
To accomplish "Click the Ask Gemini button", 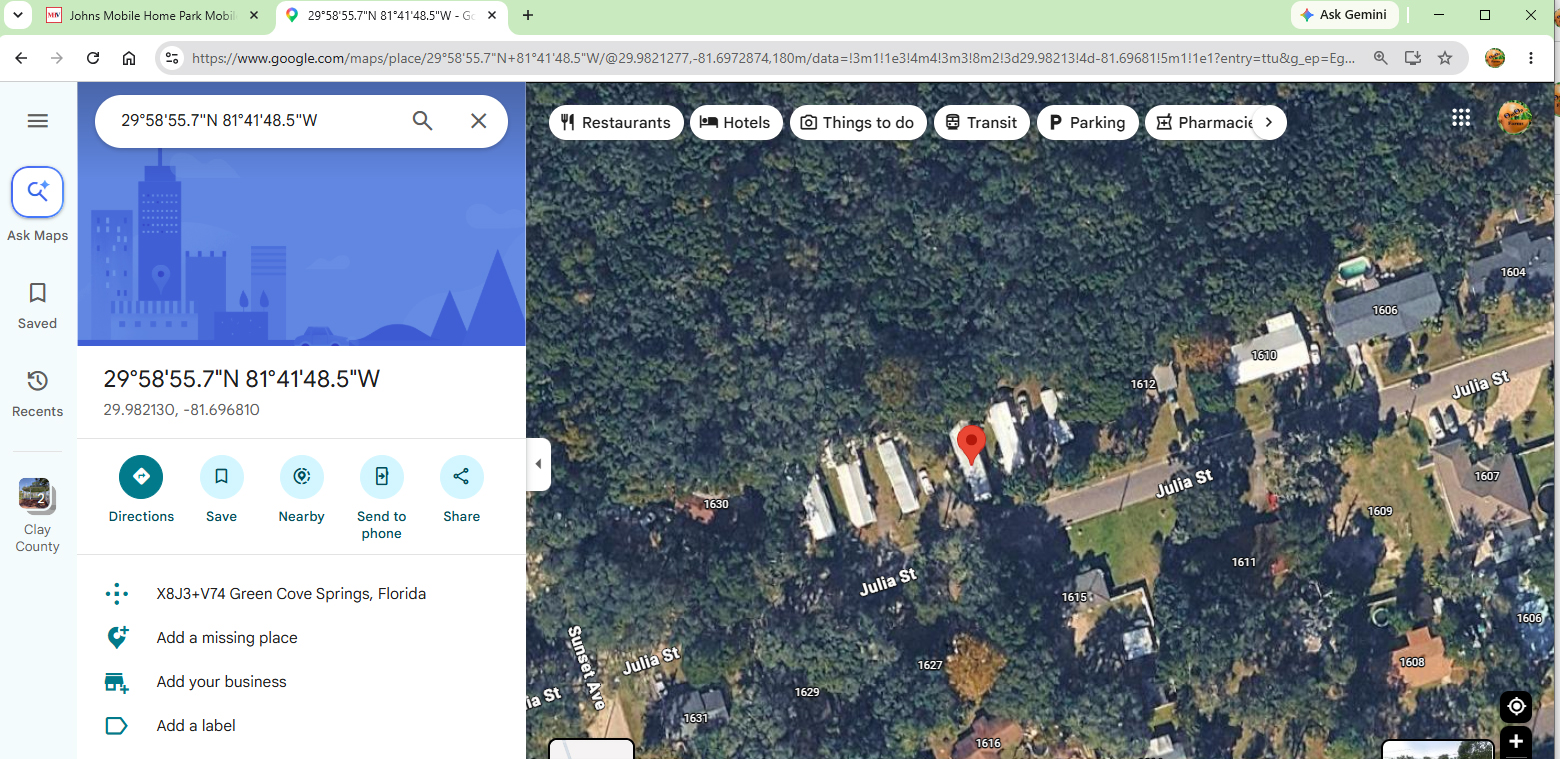I will click(x=1344, y=15).
